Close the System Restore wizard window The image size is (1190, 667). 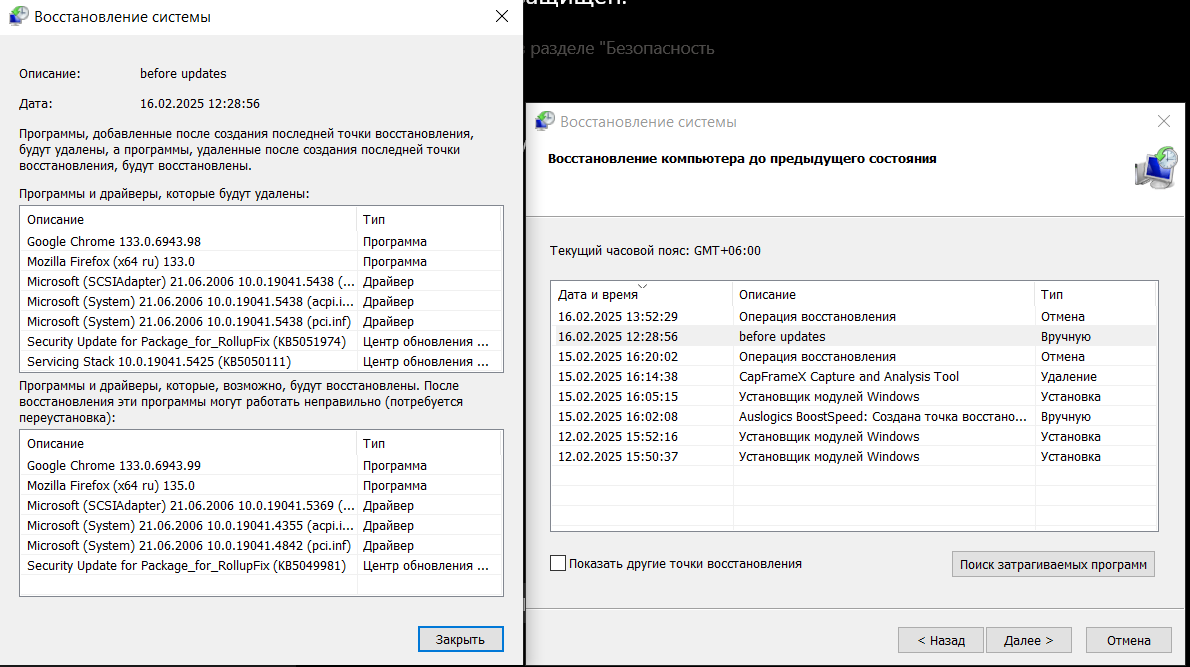click(1163, 121)
